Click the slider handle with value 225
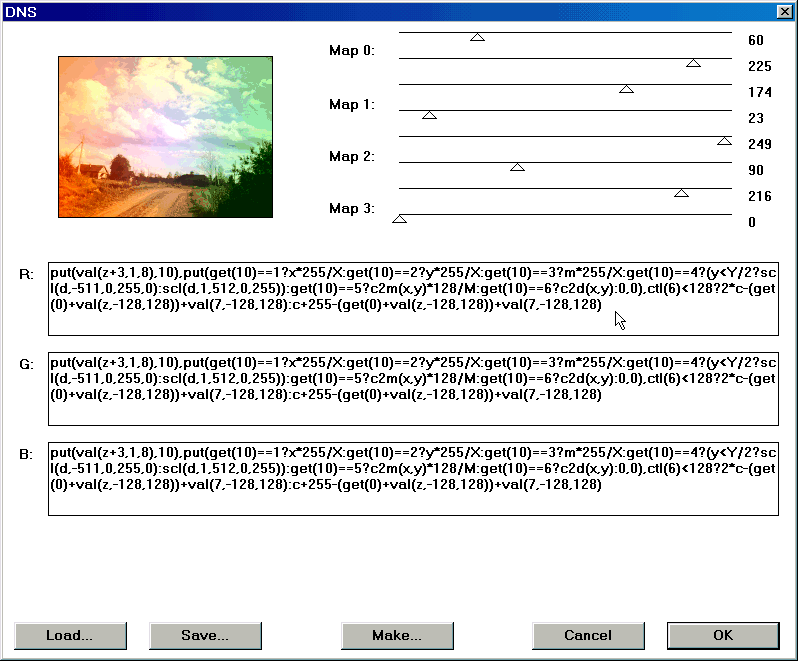 693,63
